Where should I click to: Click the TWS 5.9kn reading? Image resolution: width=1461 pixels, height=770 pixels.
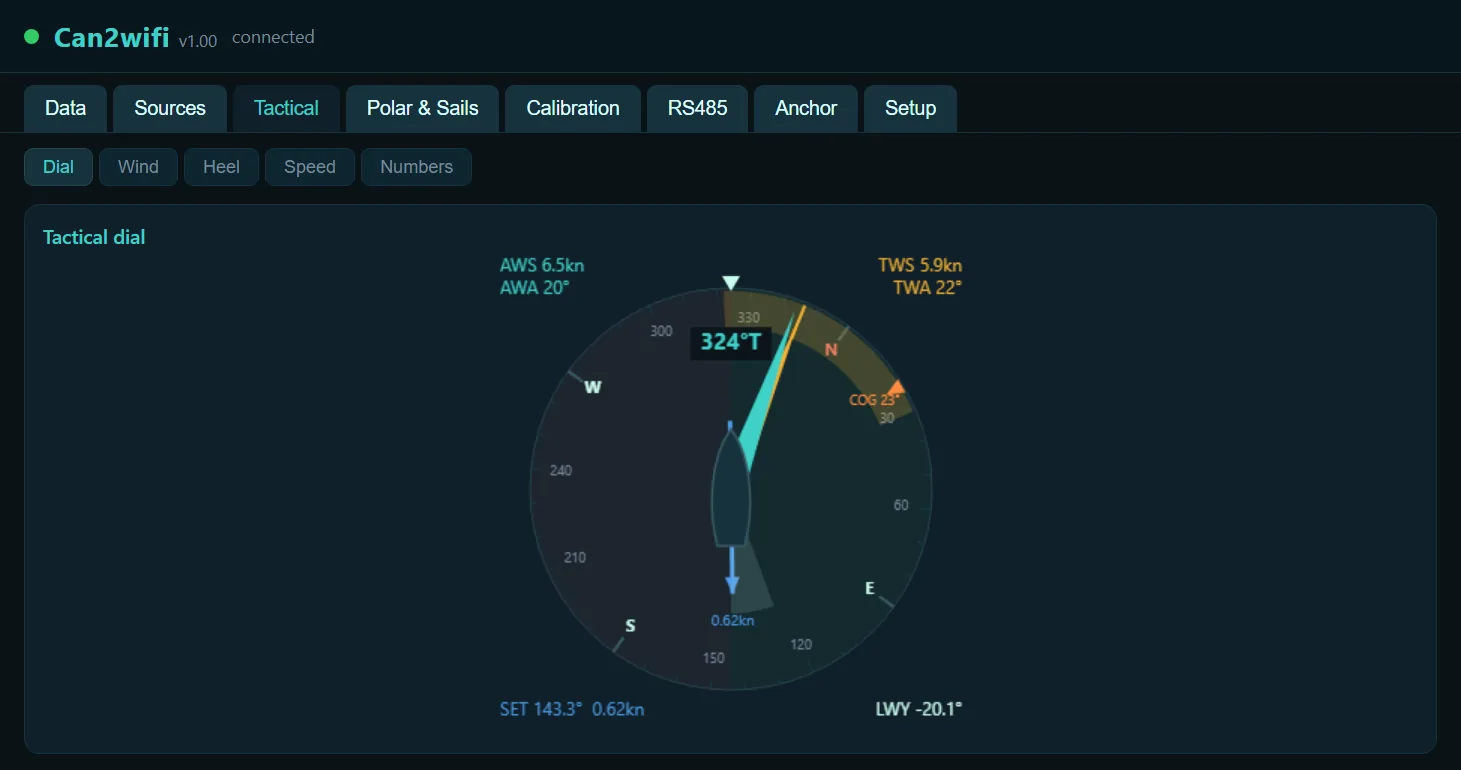[x=920, y=265]
